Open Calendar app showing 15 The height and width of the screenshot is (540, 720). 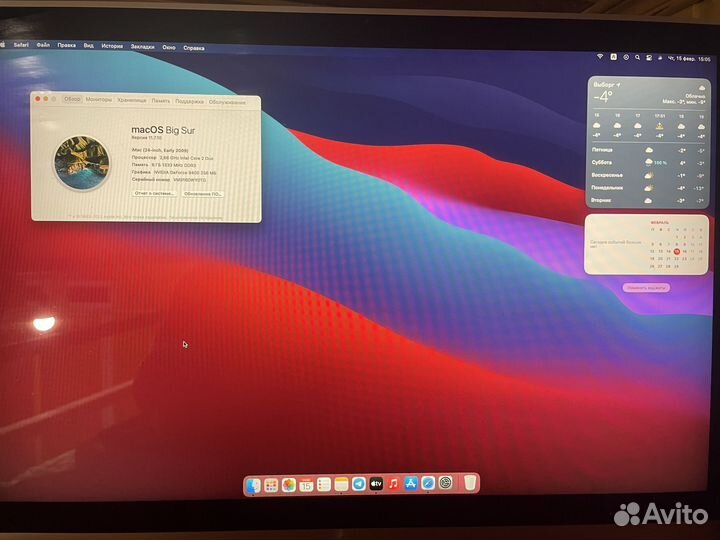[306, 485]
